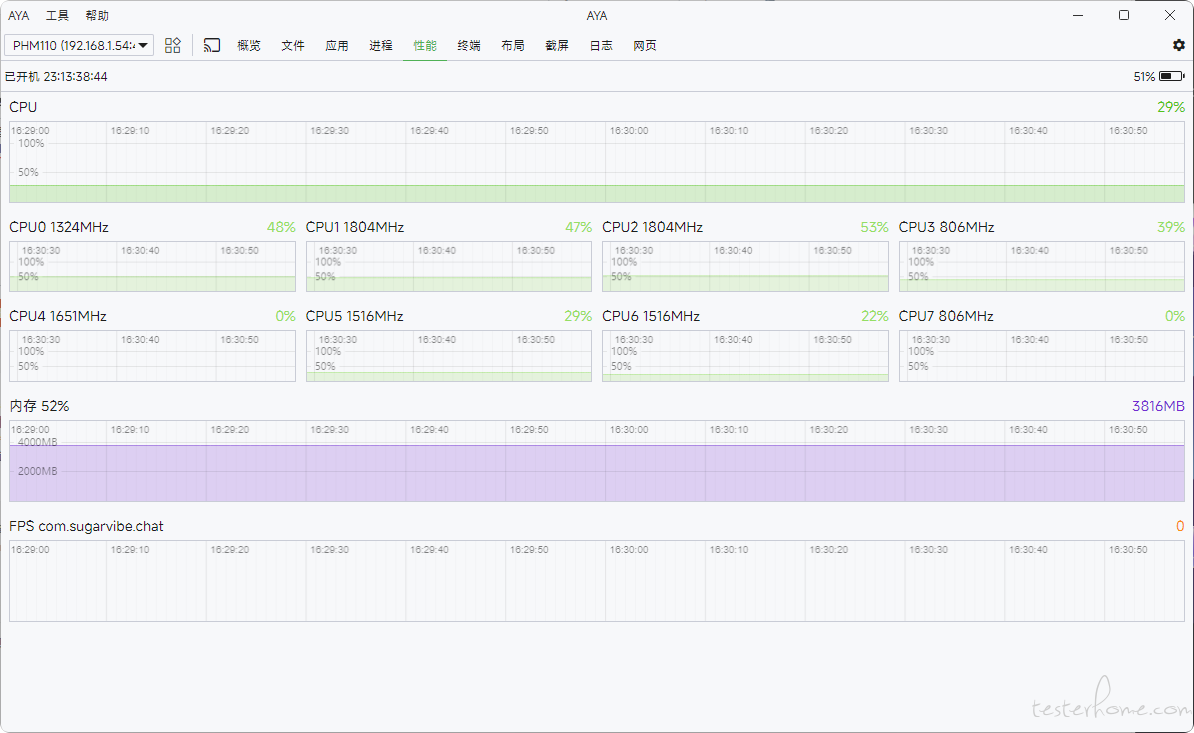1194x733 pixels.
Task: Switch to the 布局 tab
Action: pos(513,46)
